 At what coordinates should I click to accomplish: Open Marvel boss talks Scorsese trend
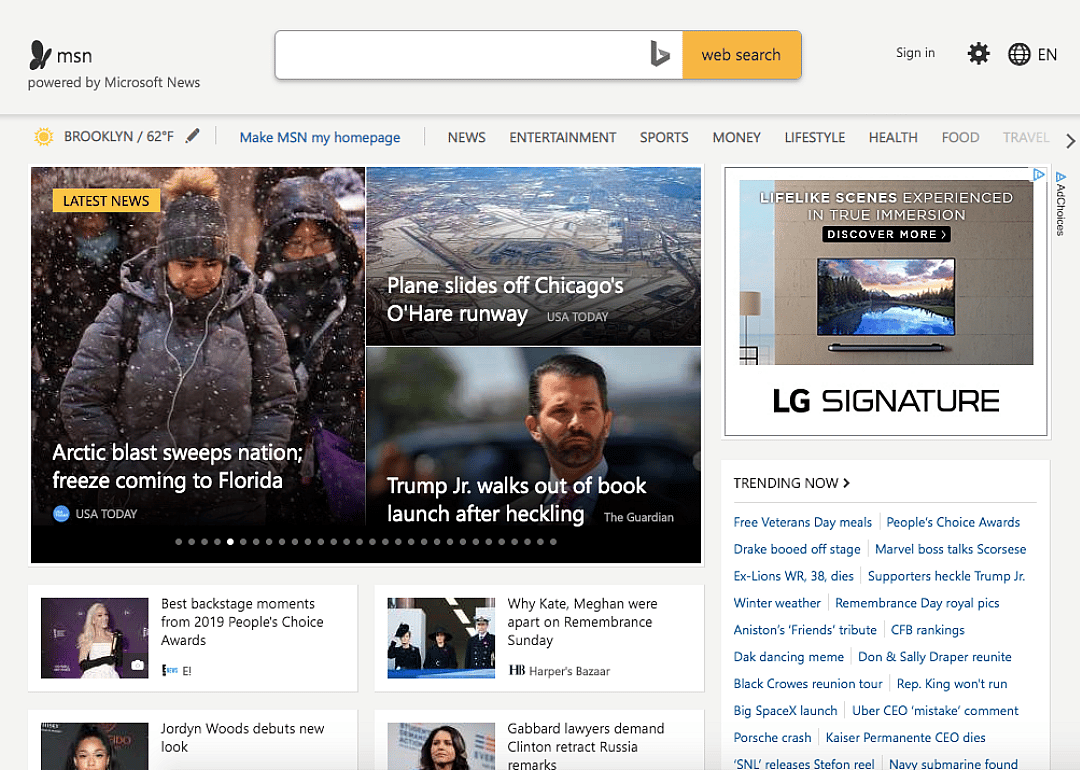coord(951,549)
